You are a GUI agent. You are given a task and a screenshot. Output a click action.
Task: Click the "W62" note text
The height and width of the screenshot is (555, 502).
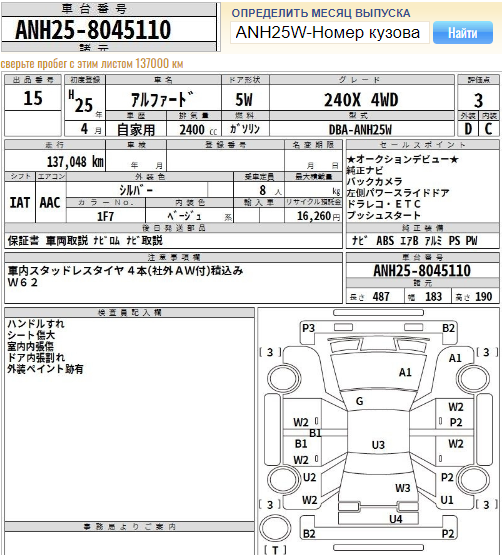pos(22,282)
